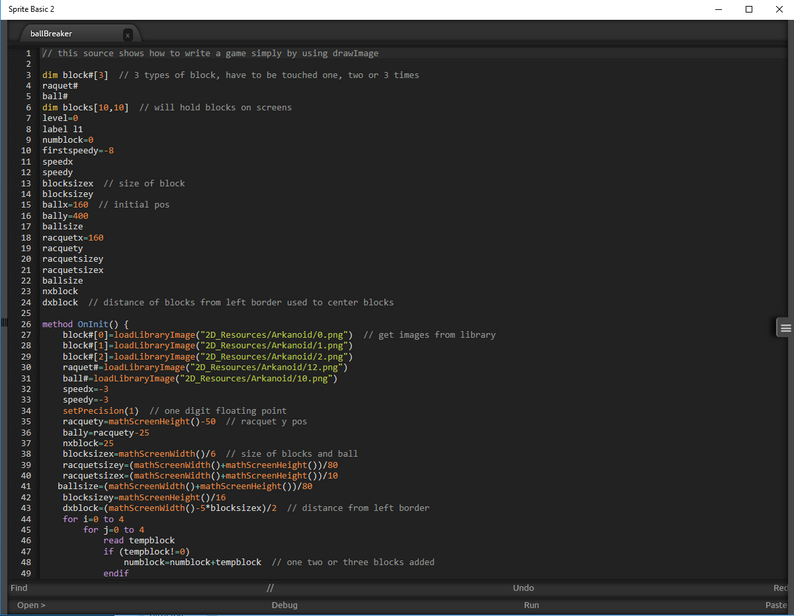The height and width of the screenshot is (616, 794).
Task: Click Paste in the bottom bar
Action: point(778,605)
